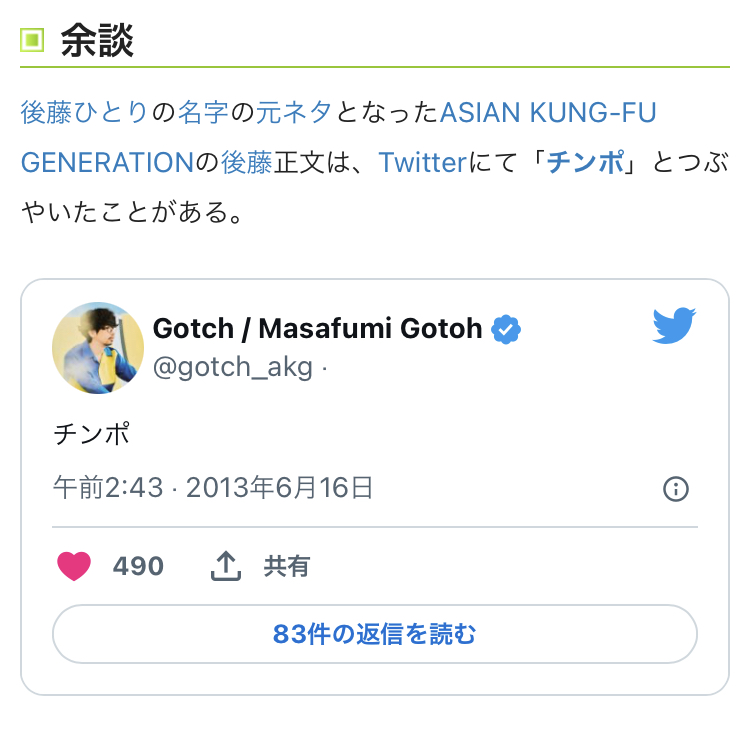Image resolution: width=750 pixels, height=731 pixels.
Task: Click the @gotch_akg handle
Action: click(x=234, y=368)
